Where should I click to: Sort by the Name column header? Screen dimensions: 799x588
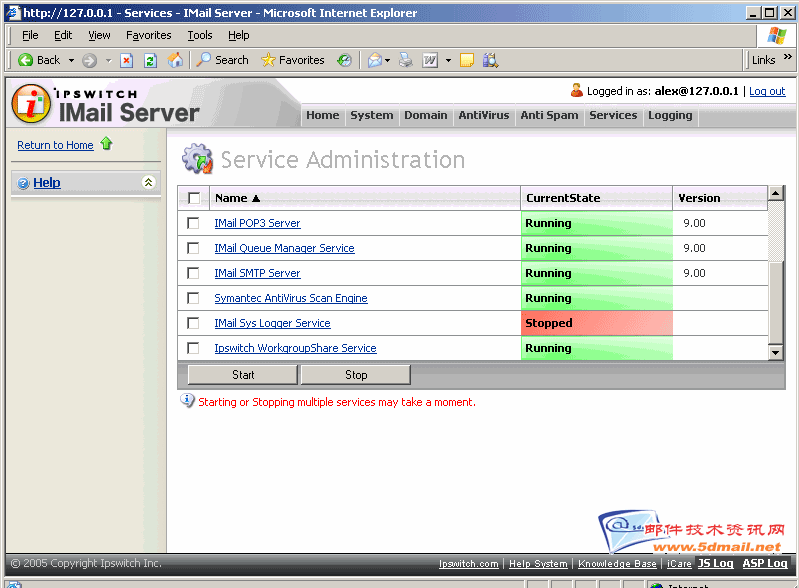click(237, 198)
